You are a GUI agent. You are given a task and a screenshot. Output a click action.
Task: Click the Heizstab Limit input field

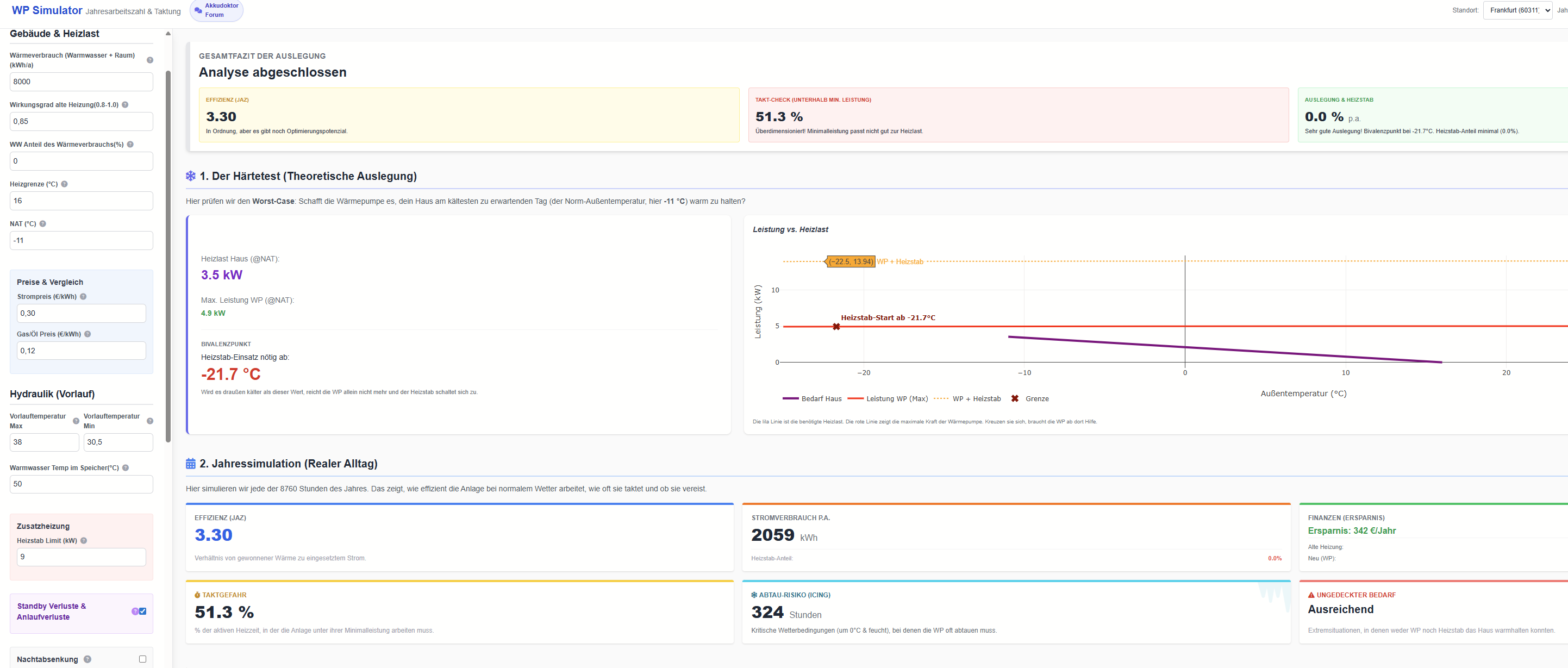[81, 557]
